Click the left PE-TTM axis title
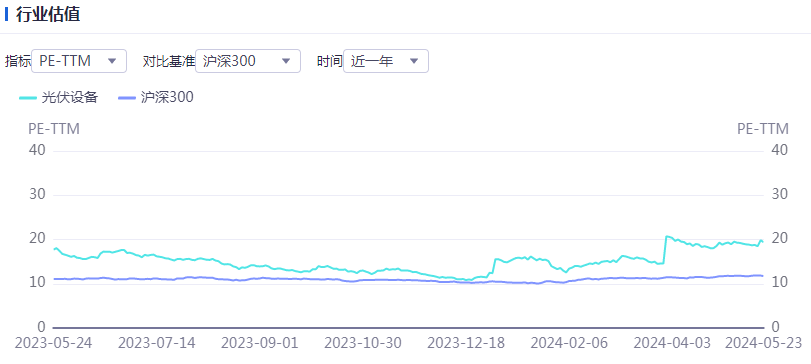The image size is (811, 364). click(54, 129)
